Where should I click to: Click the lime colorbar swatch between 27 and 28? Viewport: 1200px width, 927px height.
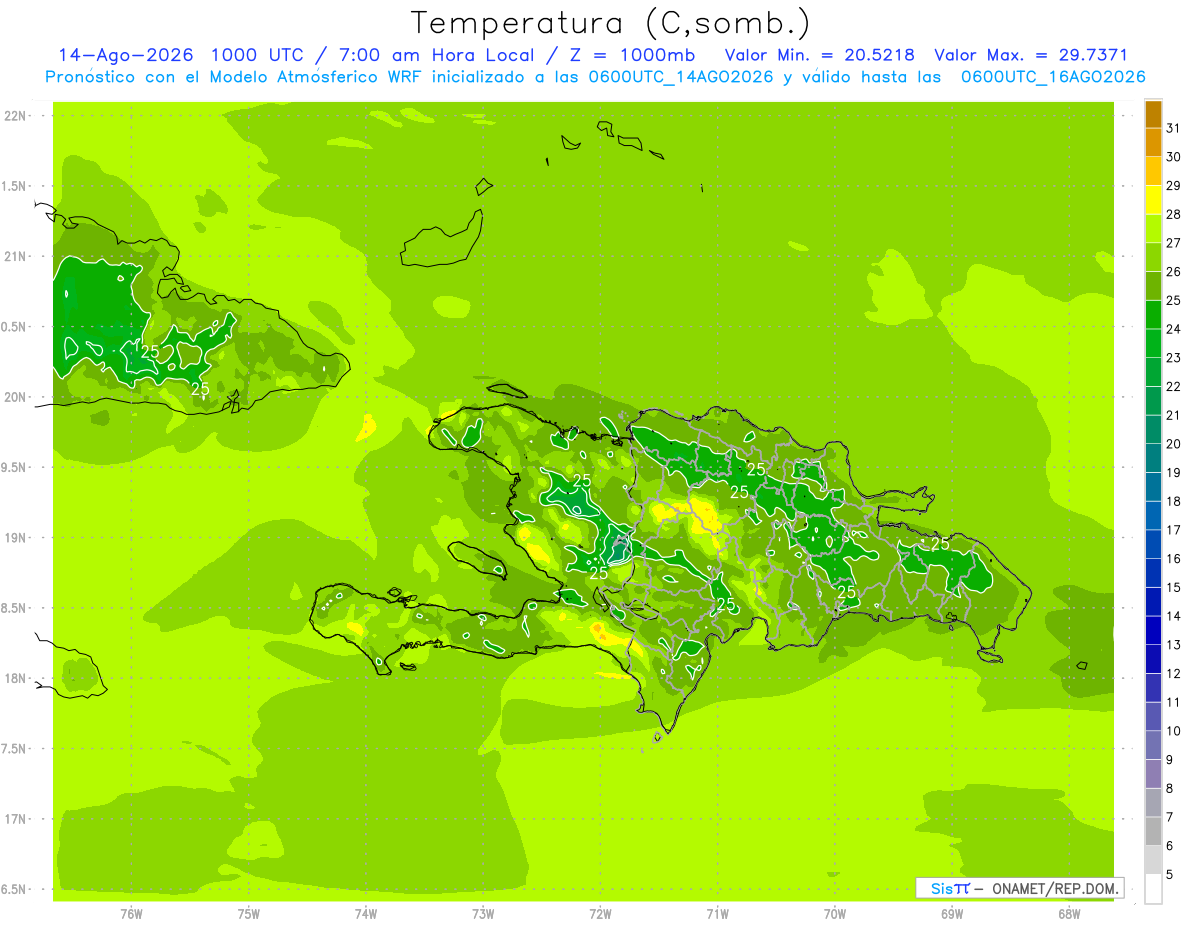[1153, 229]
